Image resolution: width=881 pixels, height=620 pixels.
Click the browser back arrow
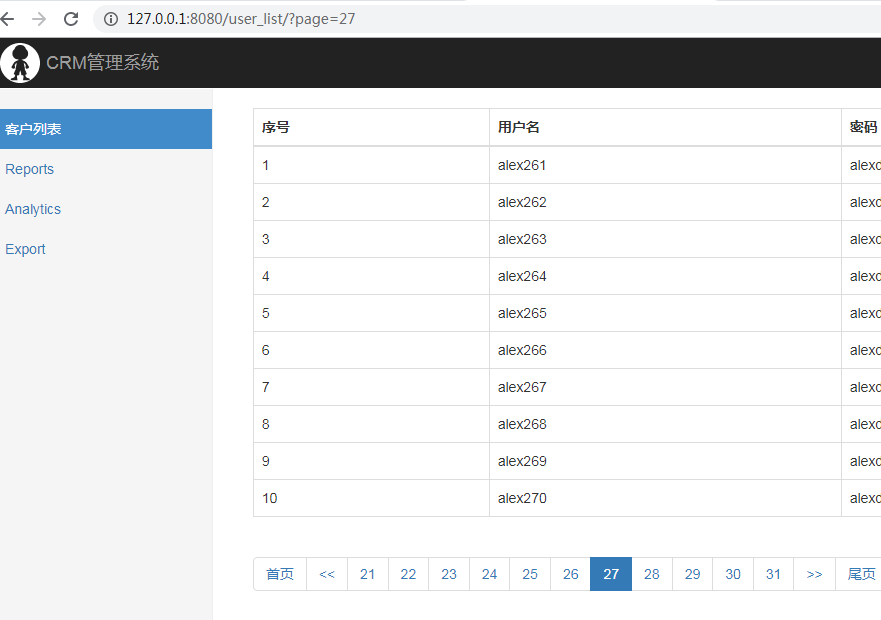[x=7, y=19]
